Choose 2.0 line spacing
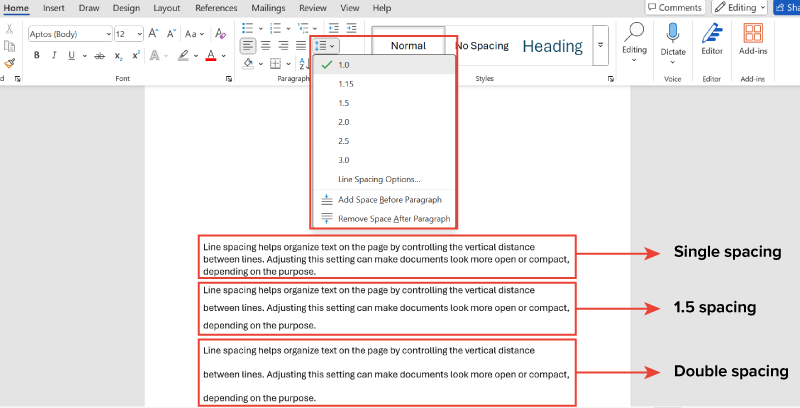Viewport: 800px width, 408px height. [x=383, y=122]
